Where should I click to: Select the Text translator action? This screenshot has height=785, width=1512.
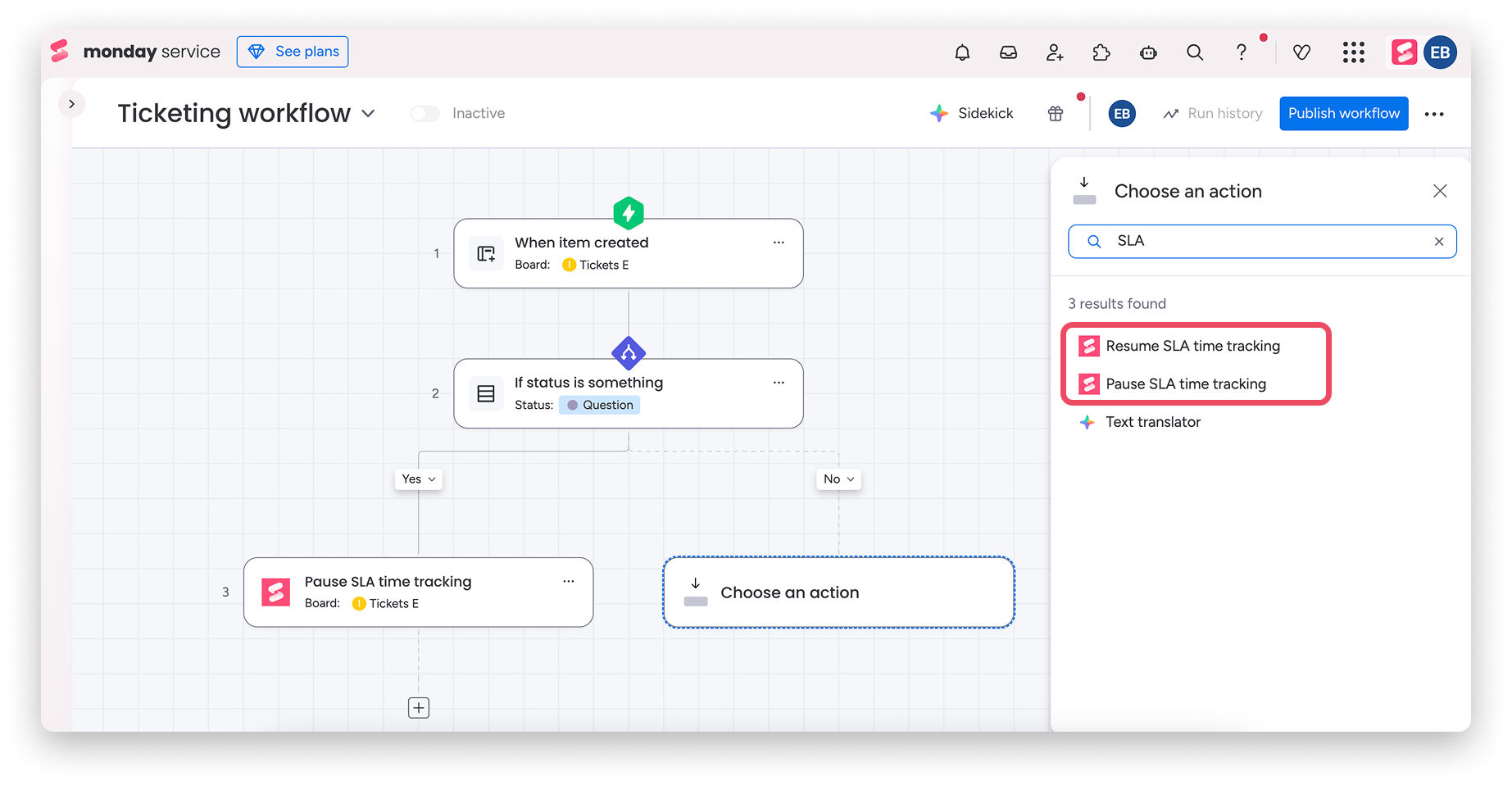(x=1140, y=422)
